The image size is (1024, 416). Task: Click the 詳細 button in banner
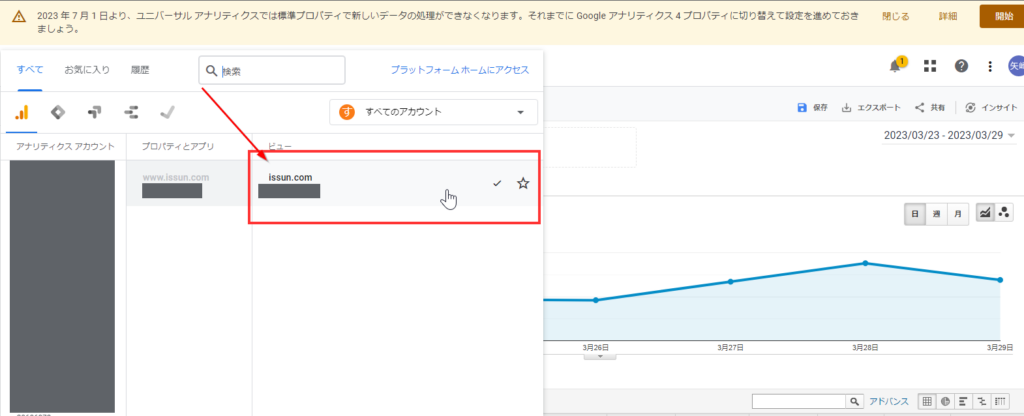948,16
